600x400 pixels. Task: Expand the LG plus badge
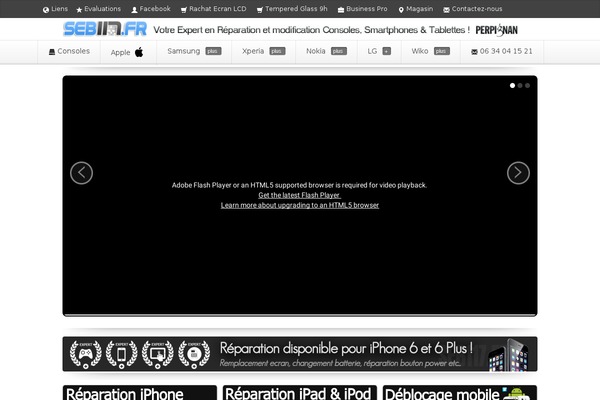coord(386,51)
